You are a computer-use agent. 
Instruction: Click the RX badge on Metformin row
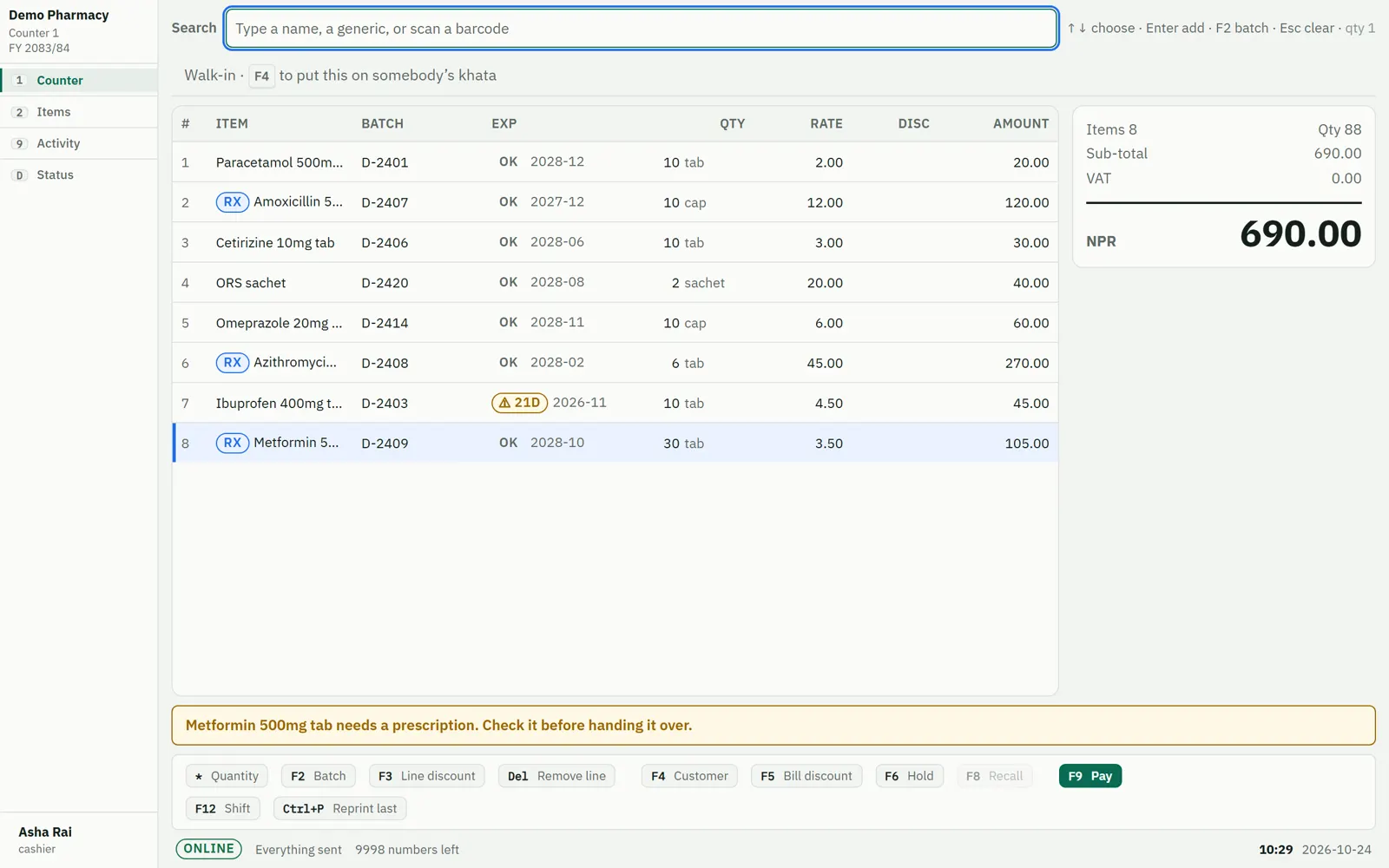[x=232, y=443]
